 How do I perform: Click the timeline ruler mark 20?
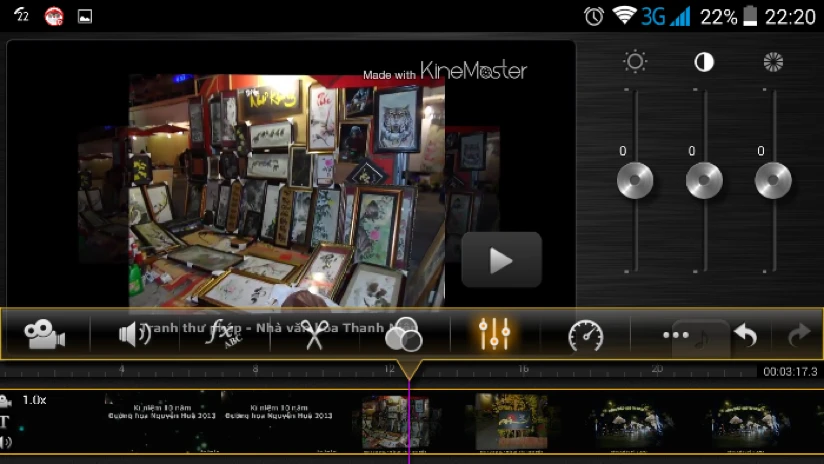click(657, 369)
